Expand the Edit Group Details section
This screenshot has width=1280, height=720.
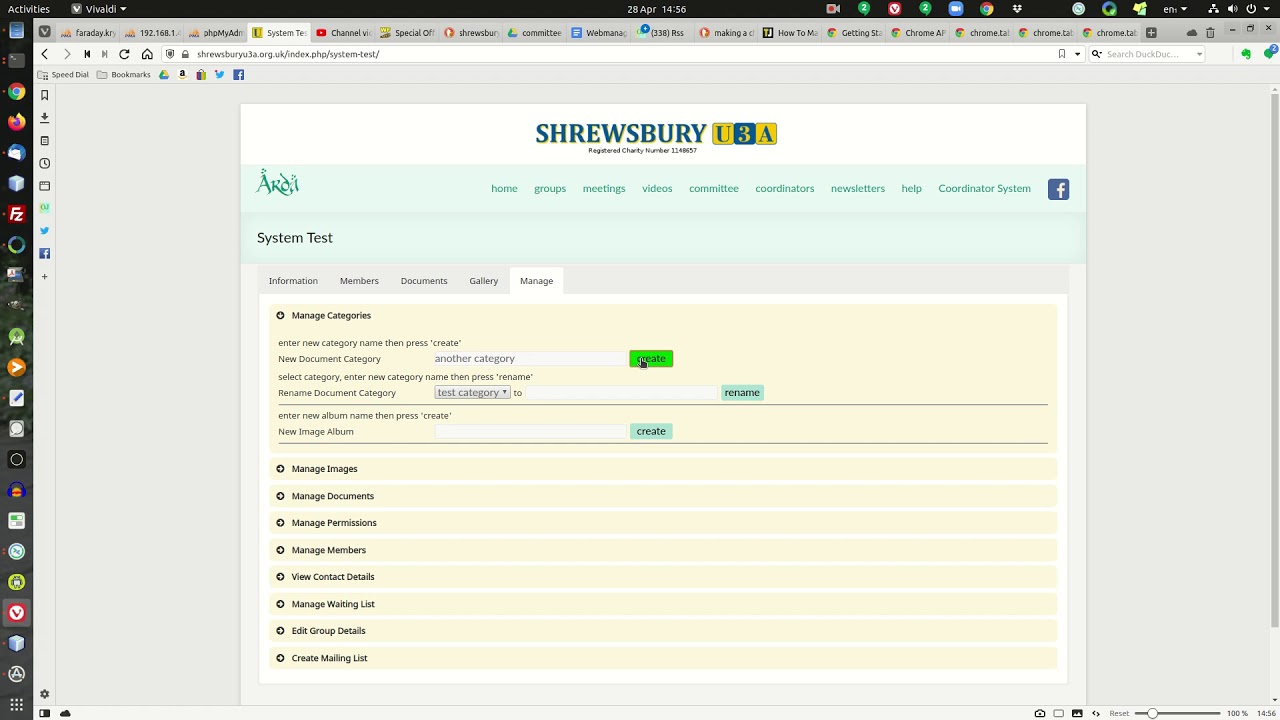point(663,631)
